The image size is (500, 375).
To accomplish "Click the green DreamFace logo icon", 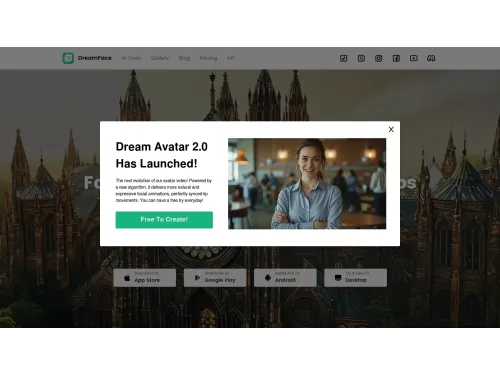I will click(x=68, y=58).
